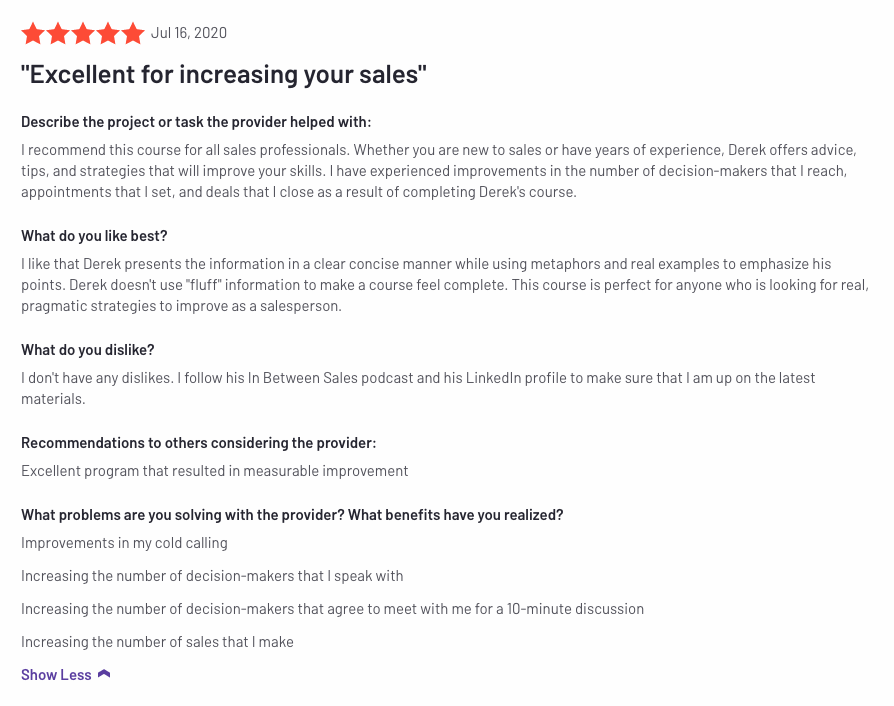Click the first red rating star
Viewport: 894px width, 706px height.
pyautogui.click(x=33, y=34)
